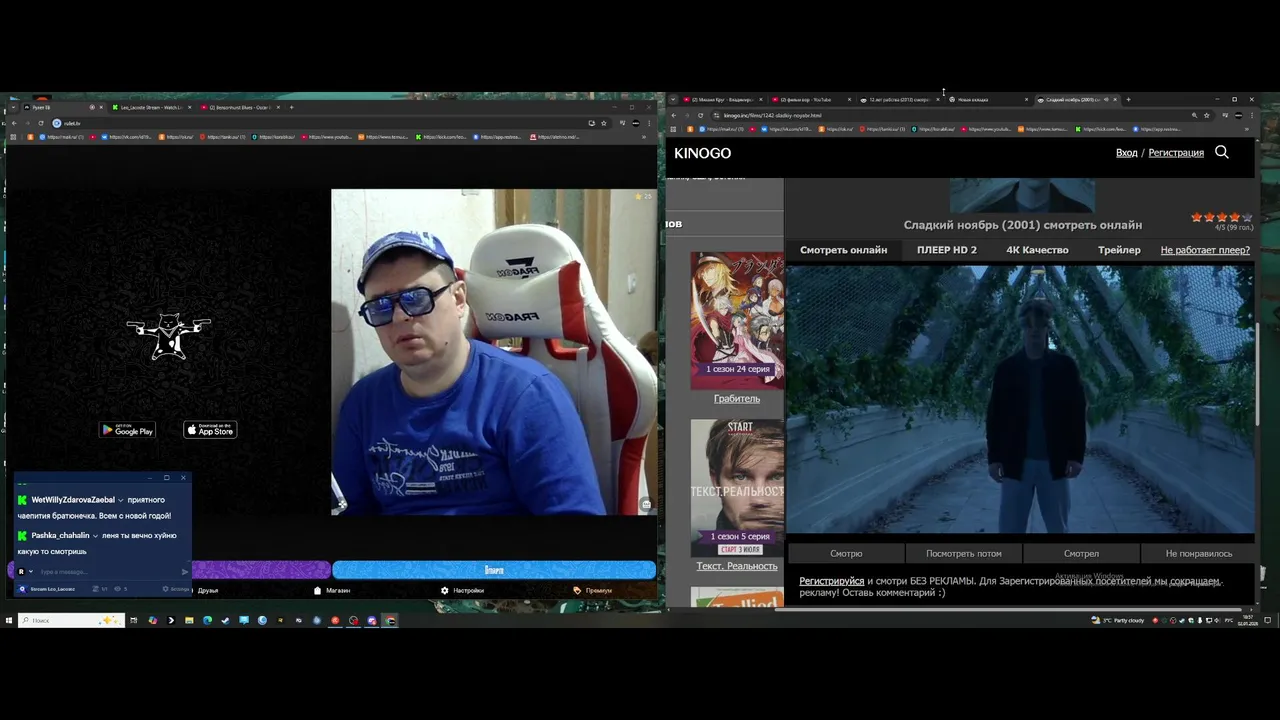Image resolution: width=1280 pixels, height=720 pixels.
Task: Open the chat identity dropdown beside the message field
Action: (30, 571)
